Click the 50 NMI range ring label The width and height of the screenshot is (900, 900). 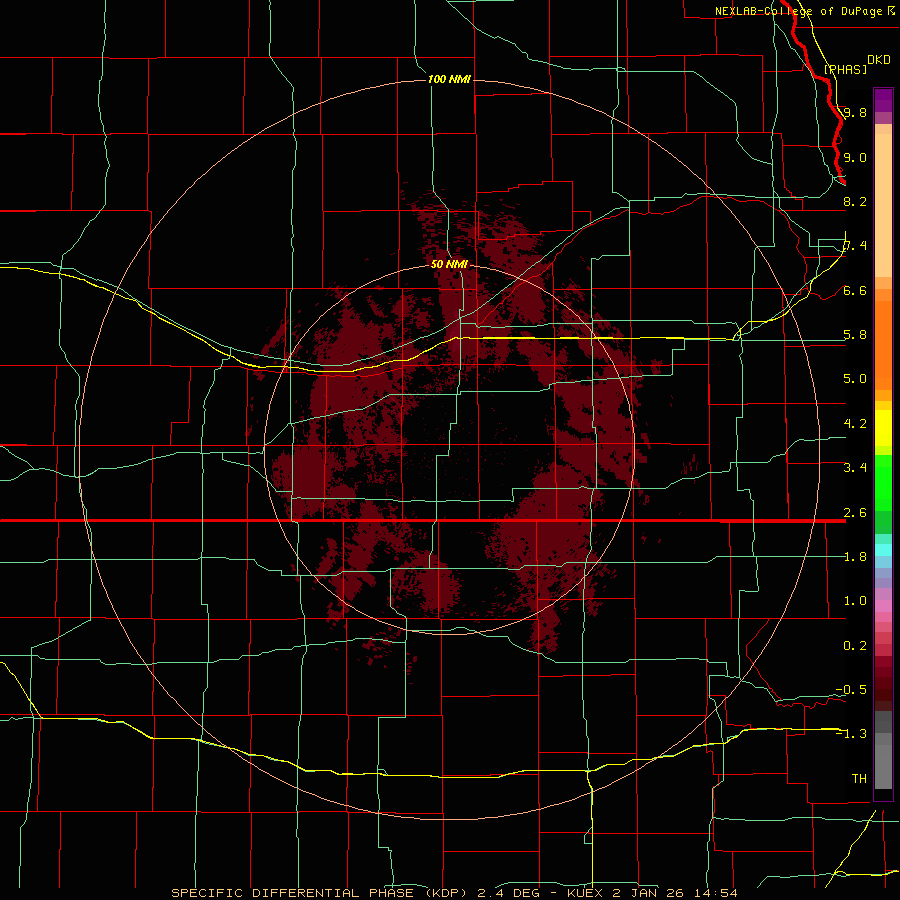[x=449, y=264]
